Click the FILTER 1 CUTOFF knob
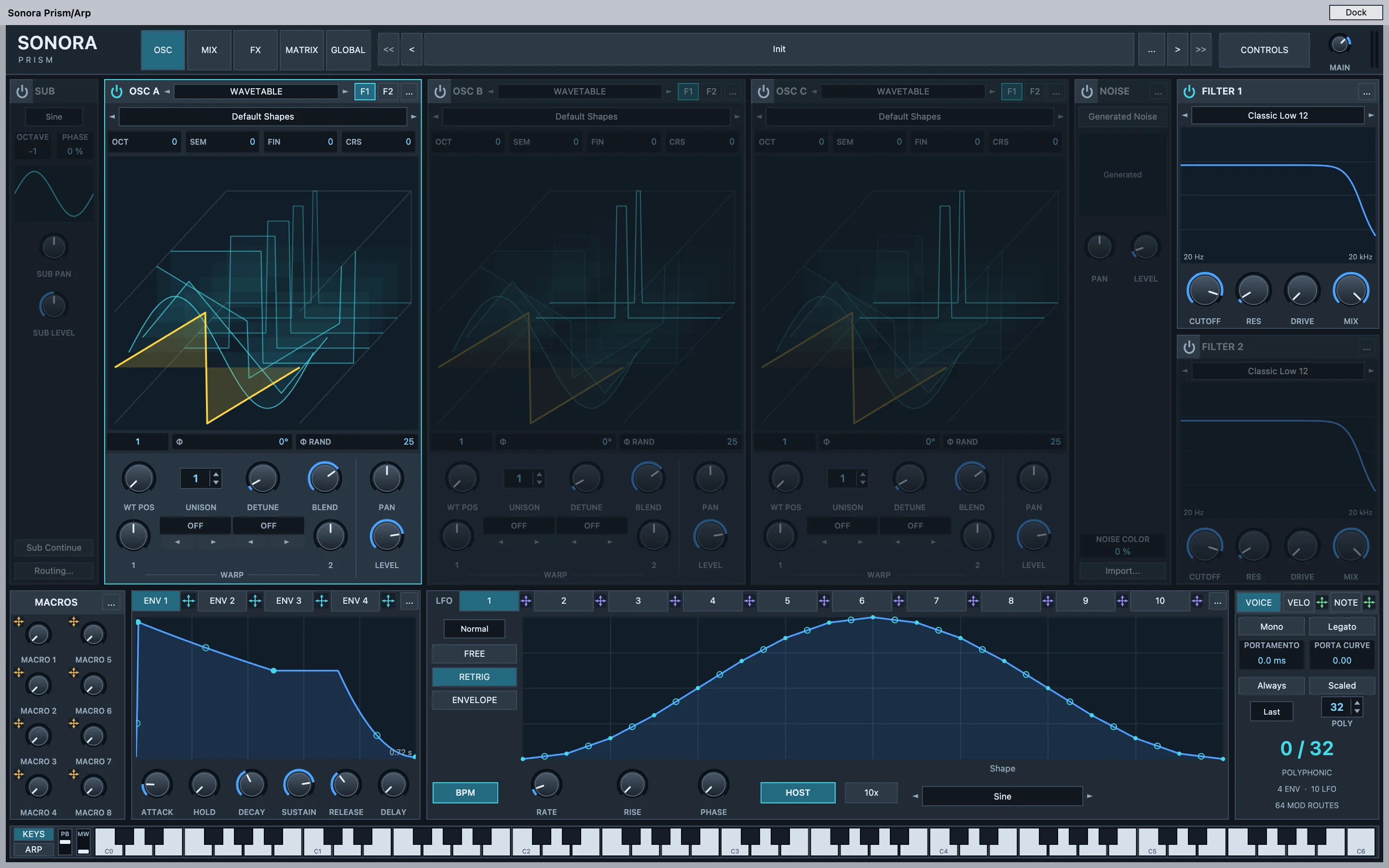The width and height of the screenshot is (1389, 868). pos(1205,290)
